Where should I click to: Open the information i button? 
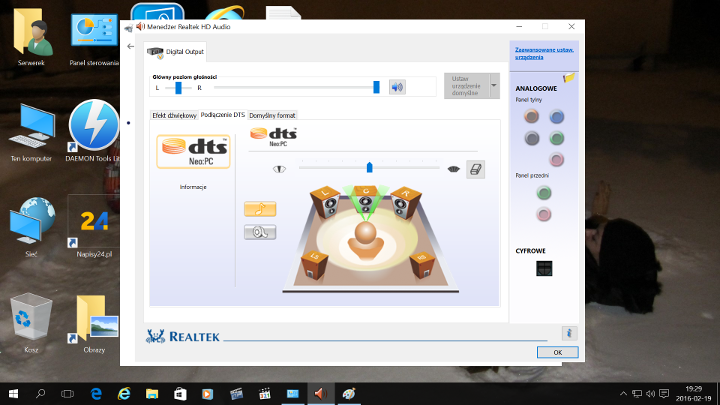coord(569,333)
